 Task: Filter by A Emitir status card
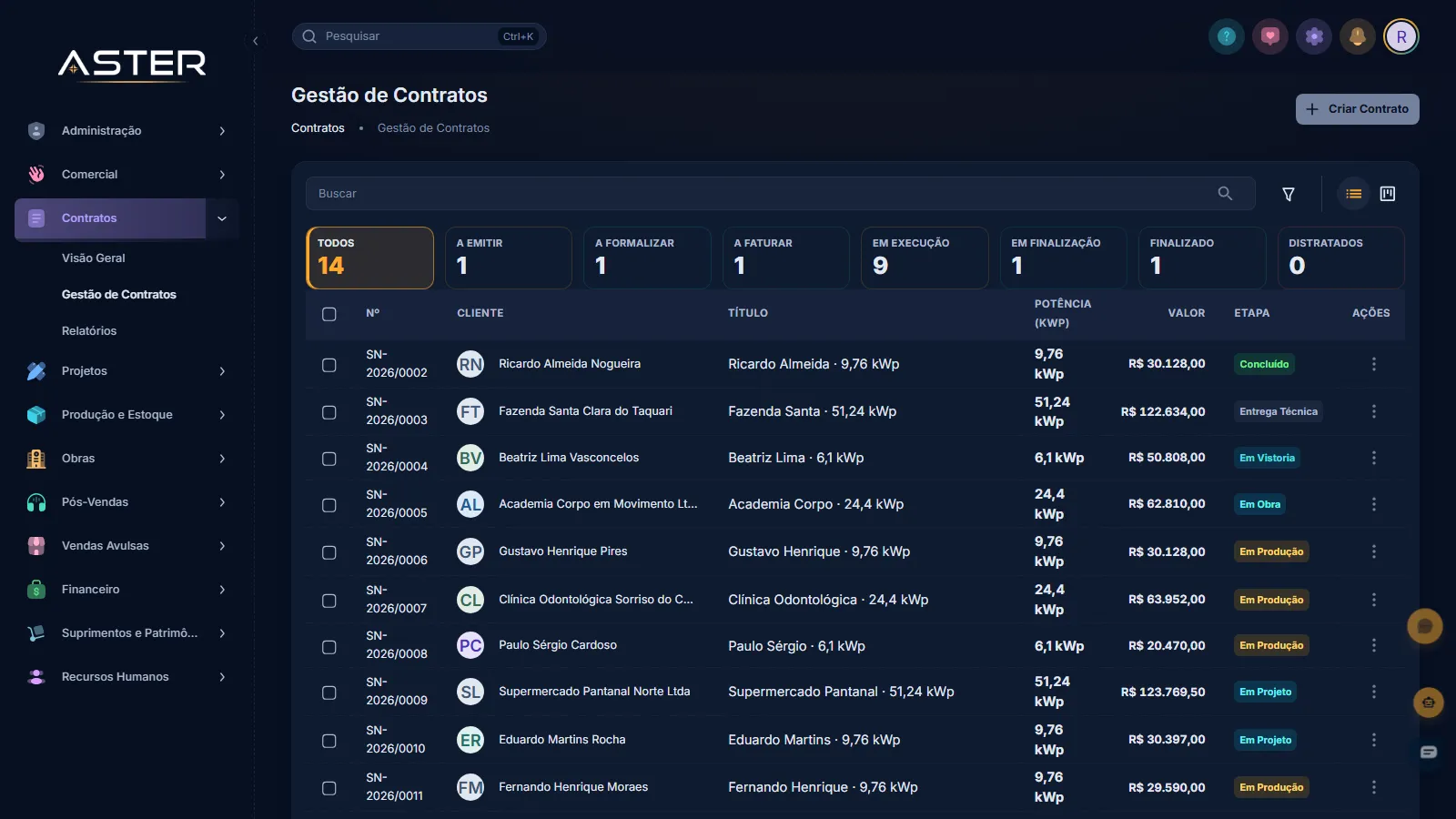tap(509, 258)
